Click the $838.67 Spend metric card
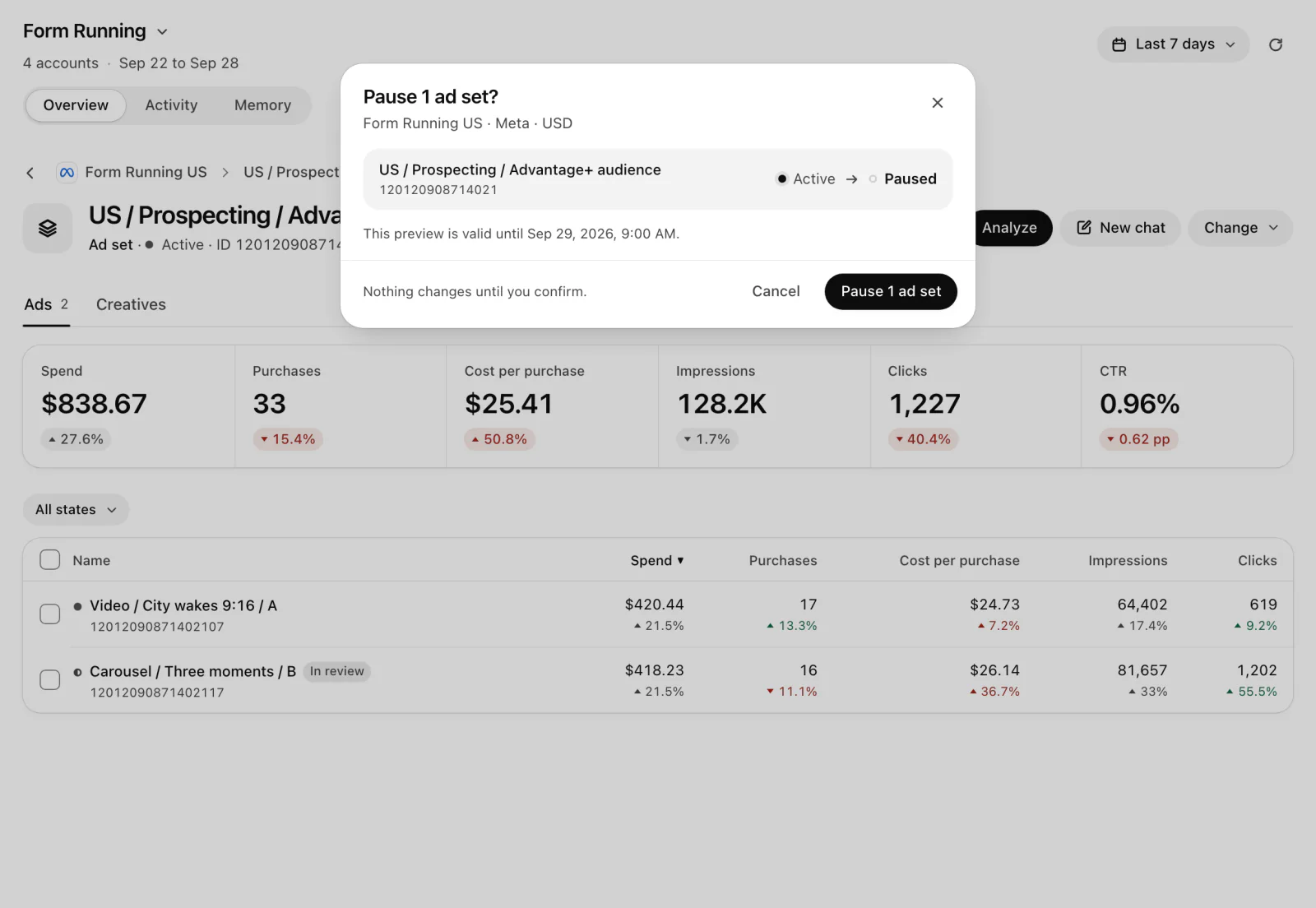The width and height of the screenshot is (1316, 908). pos(129,406)
